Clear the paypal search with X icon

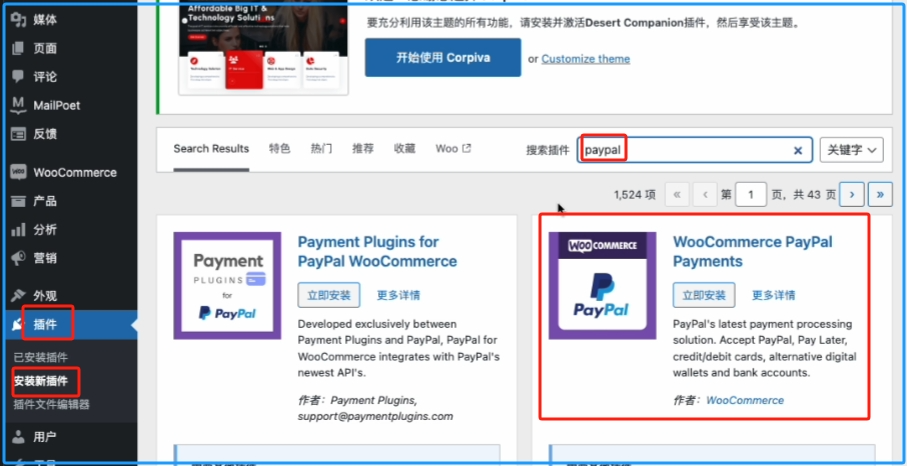coord(798,150)
